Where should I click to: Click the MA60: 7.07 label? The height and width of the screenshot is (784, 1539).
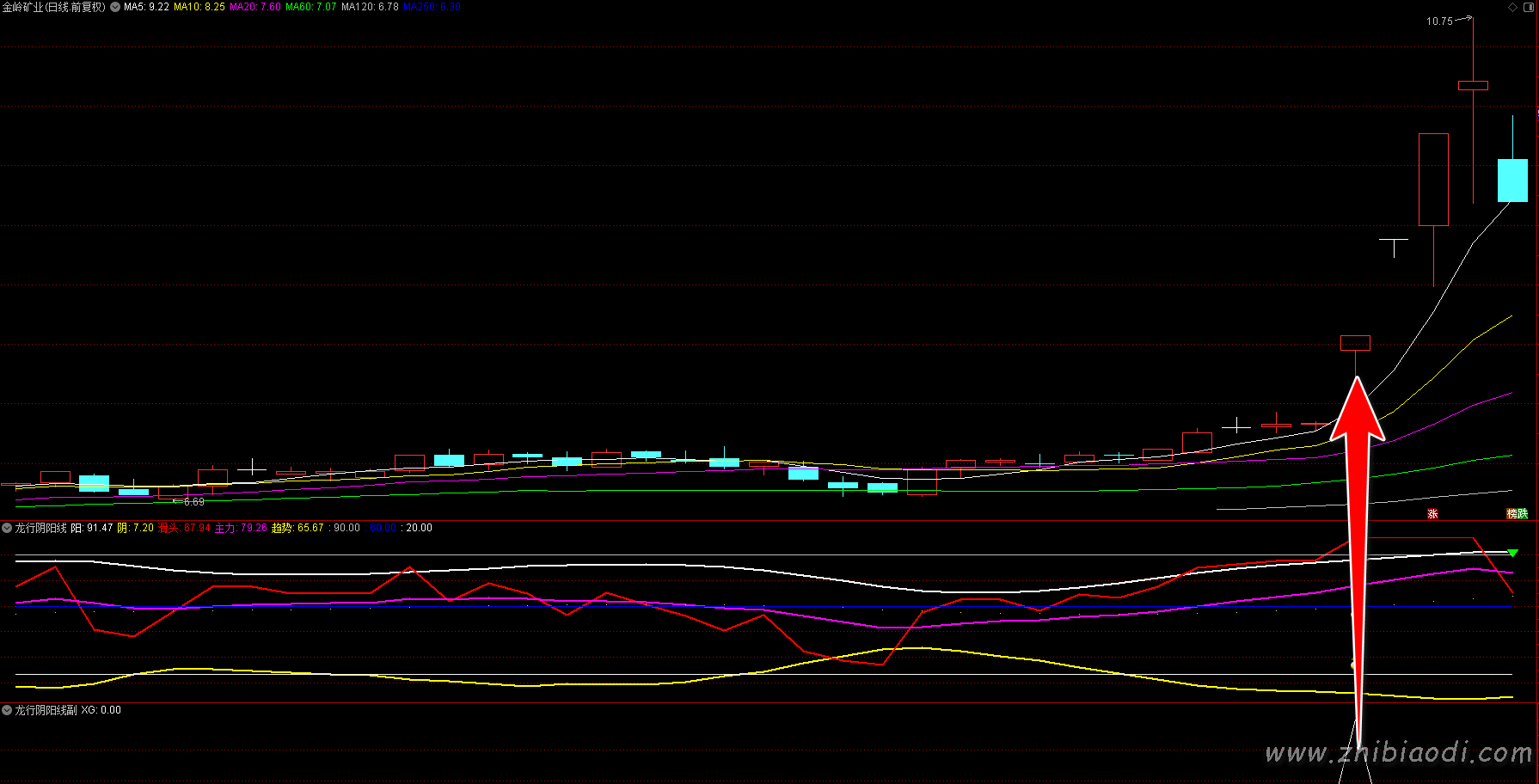[x=311, y=7]
